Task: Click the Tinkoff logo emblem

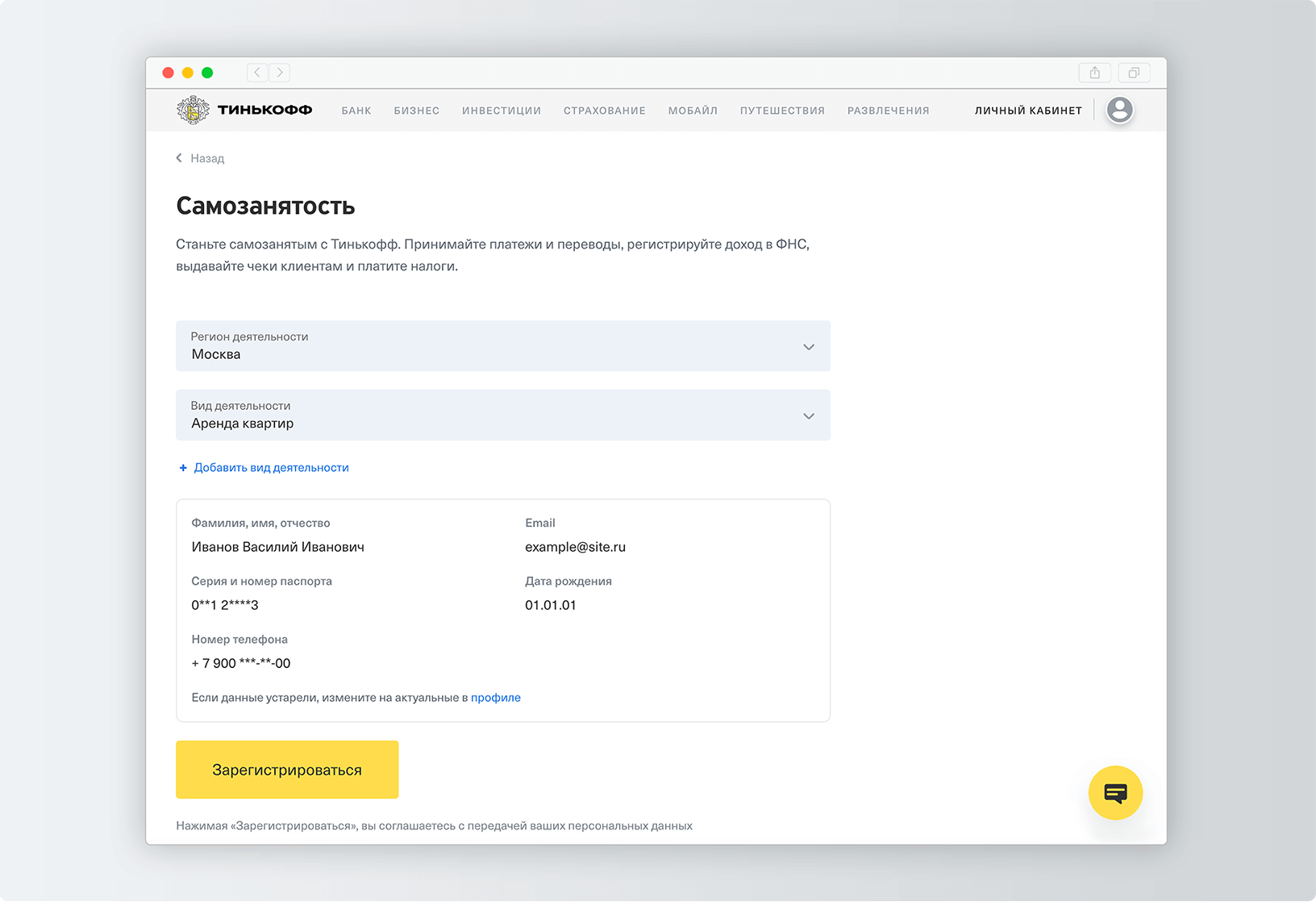Action: pos(193,110)
